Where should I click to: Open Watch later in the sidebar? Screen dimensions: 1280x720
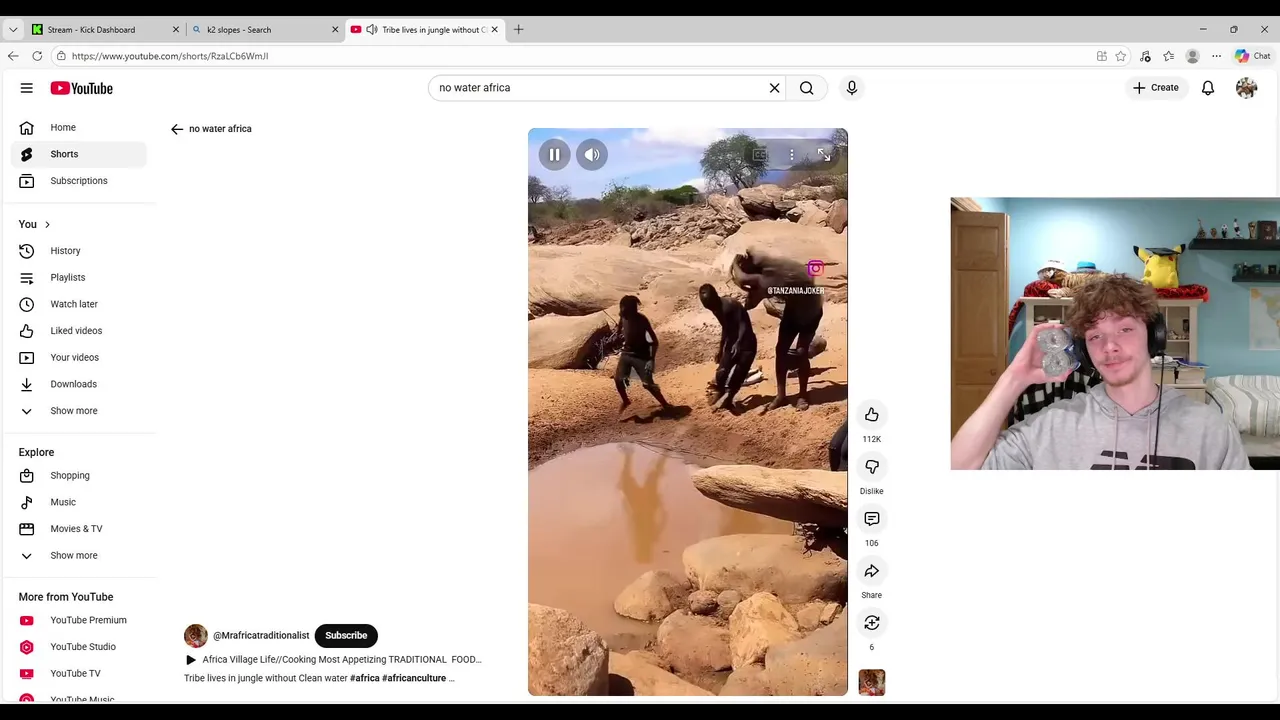pyautogui.click(x=79, y=304)
